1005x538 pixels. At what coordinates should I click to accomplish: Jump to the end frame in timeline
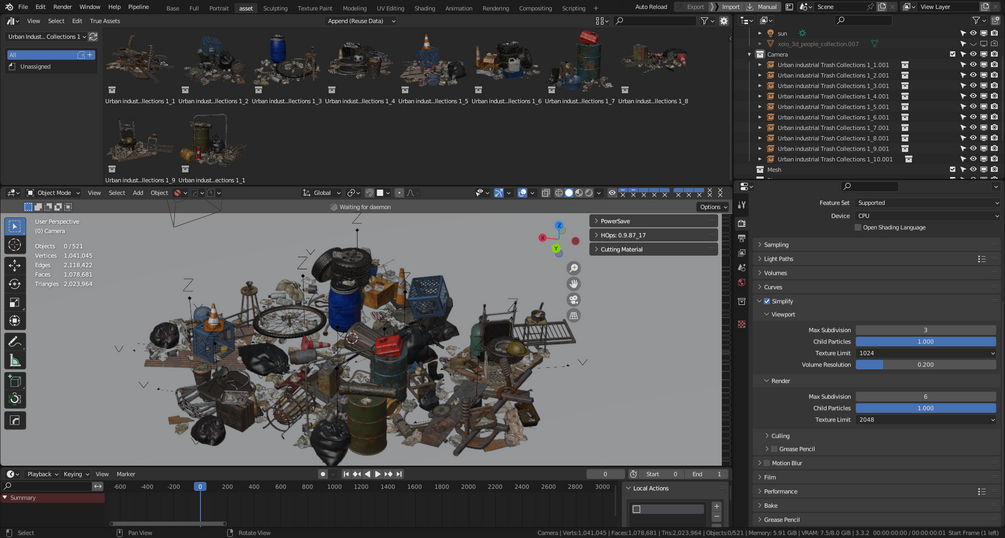(399, 474)
